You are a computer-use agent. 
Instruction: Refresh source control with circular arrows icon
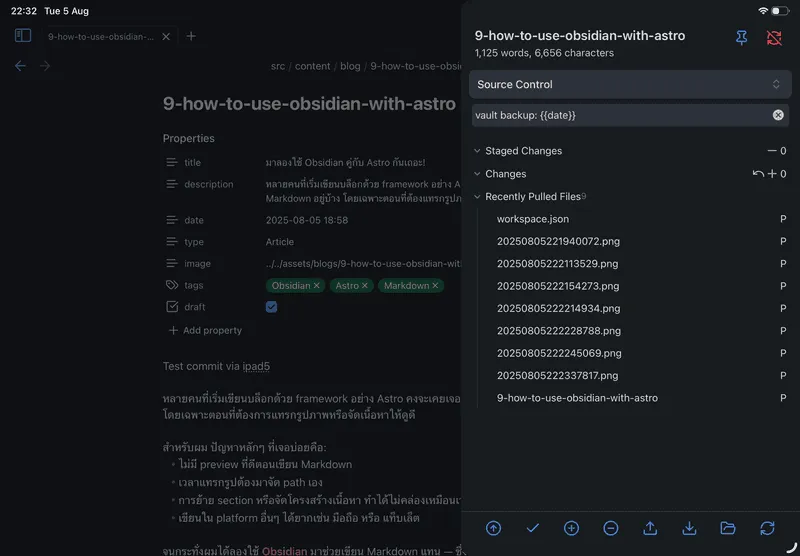[x=767, y=528]
